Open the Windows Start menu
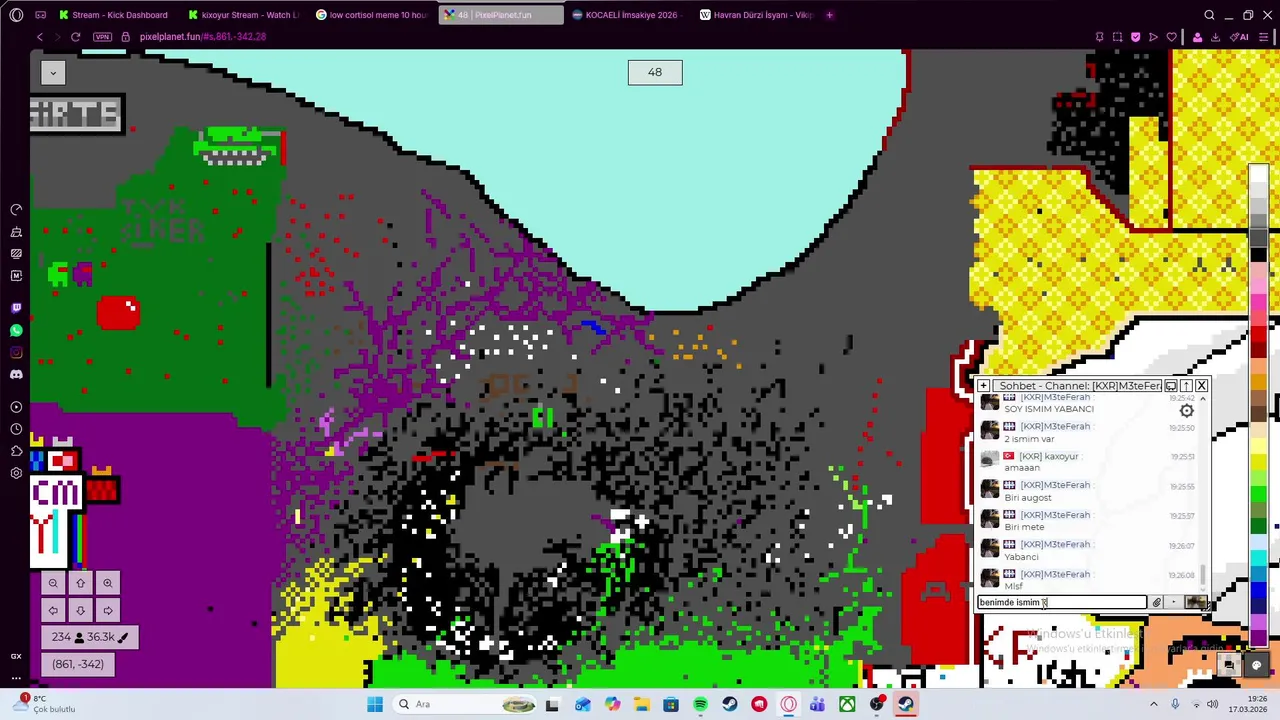The width and height of the screenshot is (1280, 720). [x=375, y=704]
